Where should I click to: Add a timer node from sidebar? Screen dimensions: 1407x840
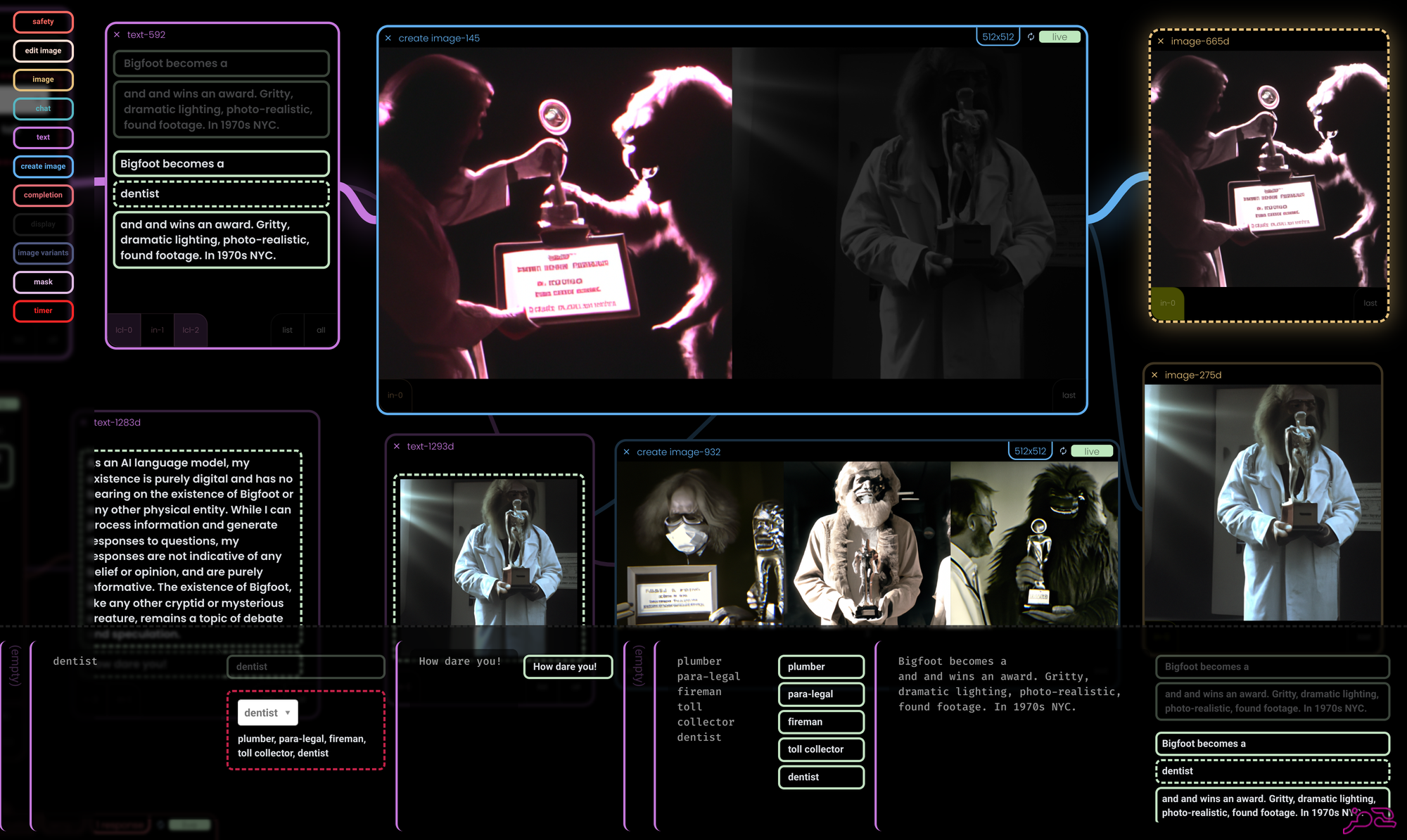(43, 311)
